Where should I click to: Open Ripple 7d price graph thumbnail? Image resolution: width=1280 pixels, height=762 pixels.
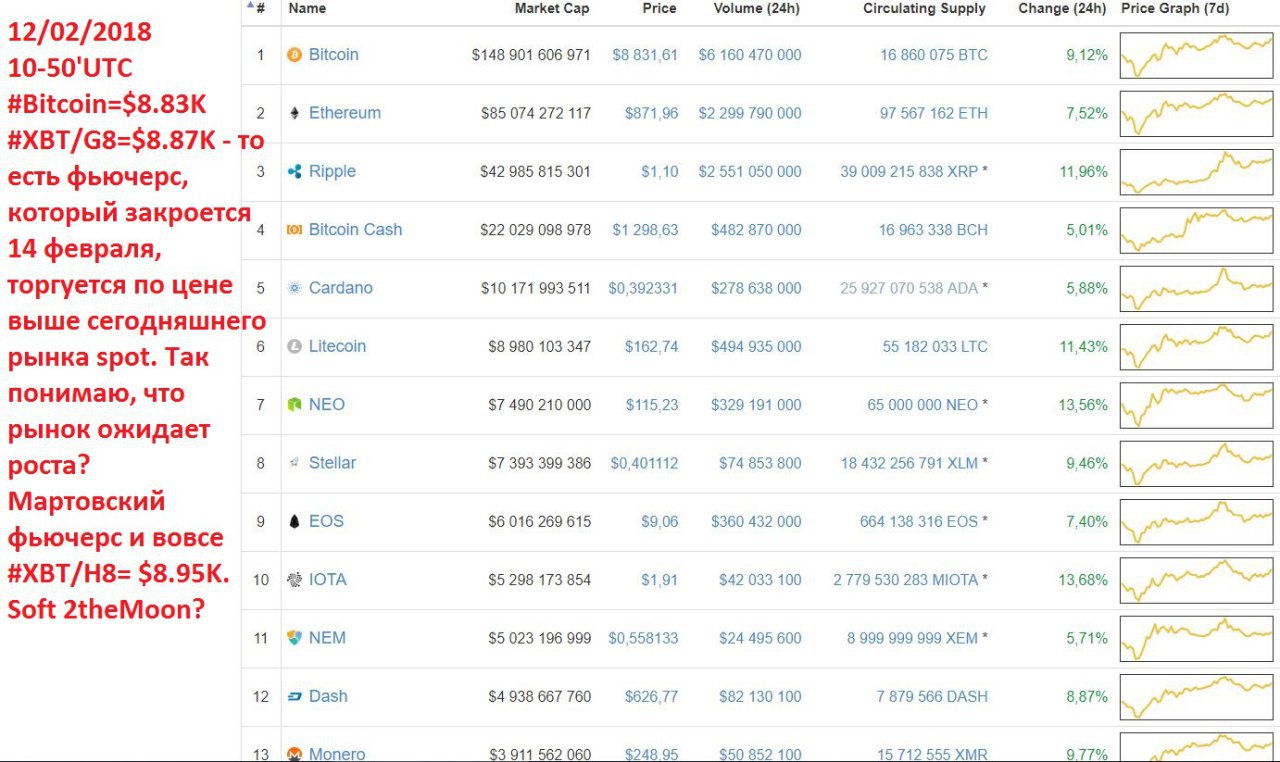[1197, 172]
